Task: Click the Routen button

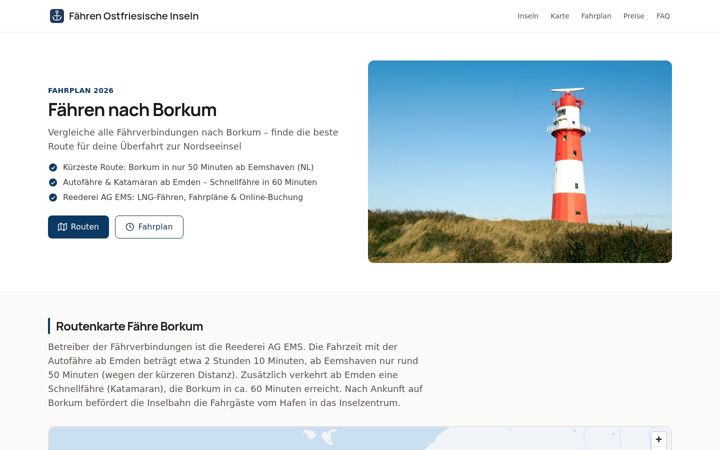Action: click(79, 227)
